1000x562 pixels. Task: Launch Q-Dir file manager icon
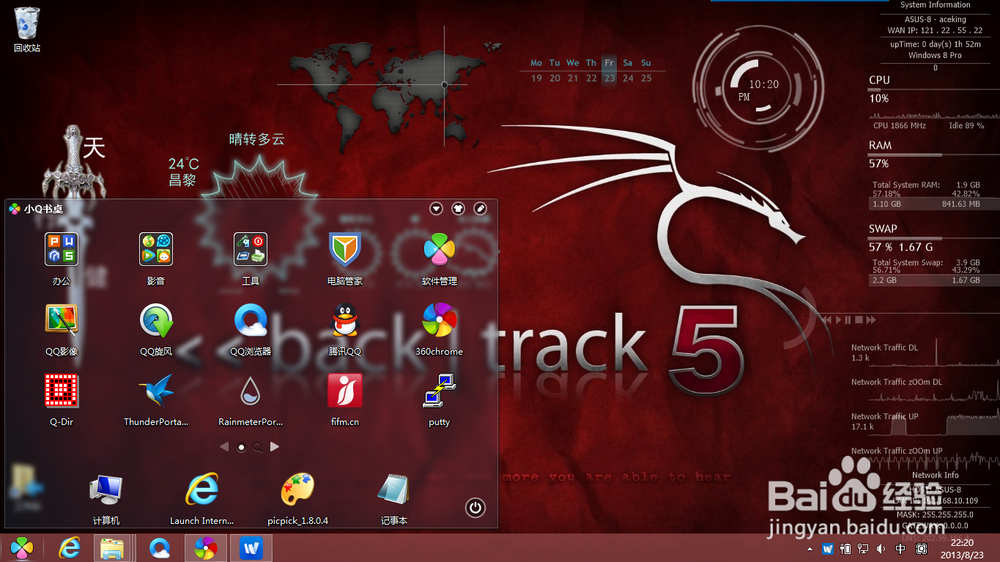click(x=61, y=390)
